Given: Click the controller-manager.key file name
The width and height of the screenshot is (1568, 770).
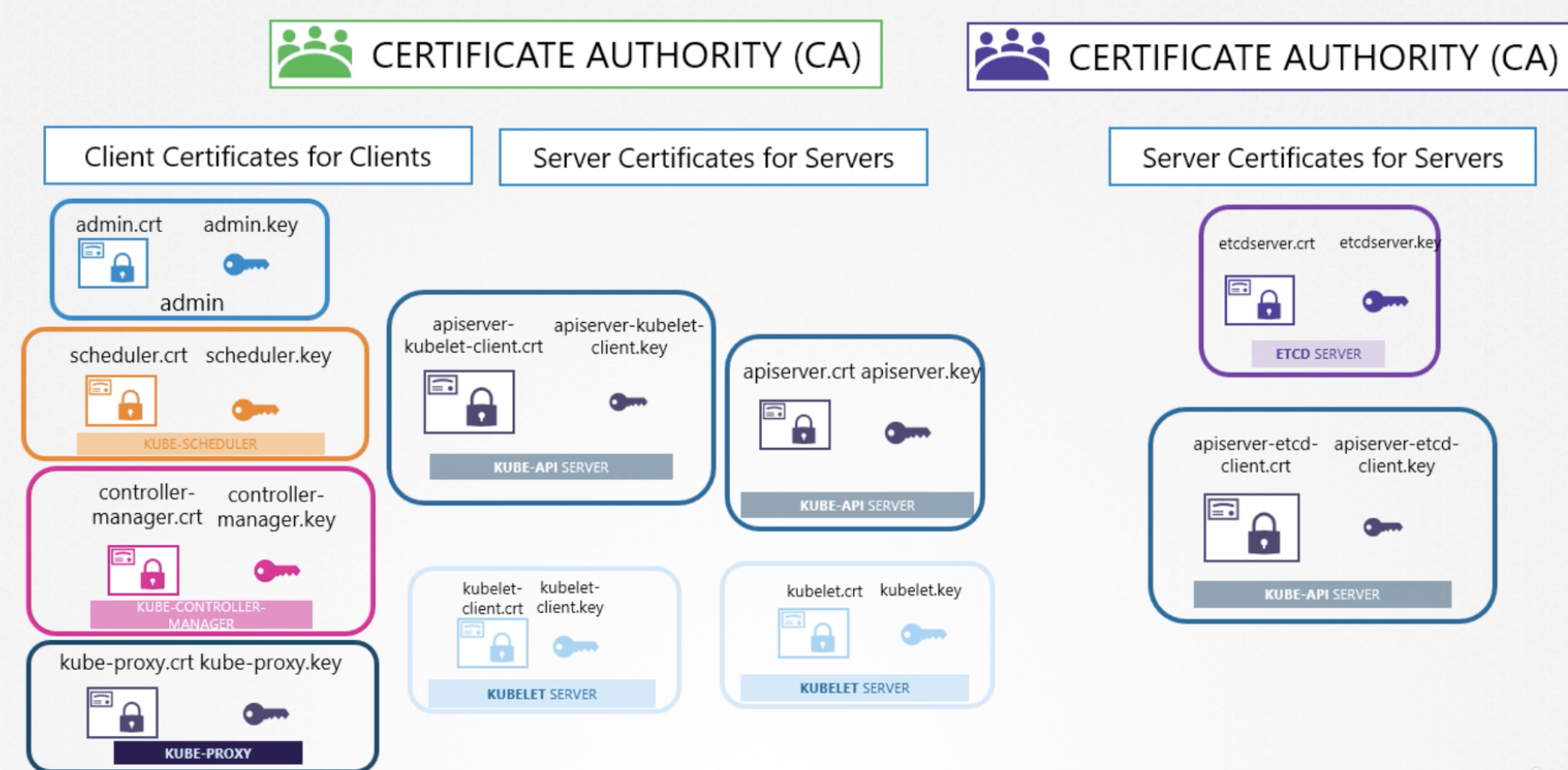Looking at the screenshot, I should click(276, 507).
